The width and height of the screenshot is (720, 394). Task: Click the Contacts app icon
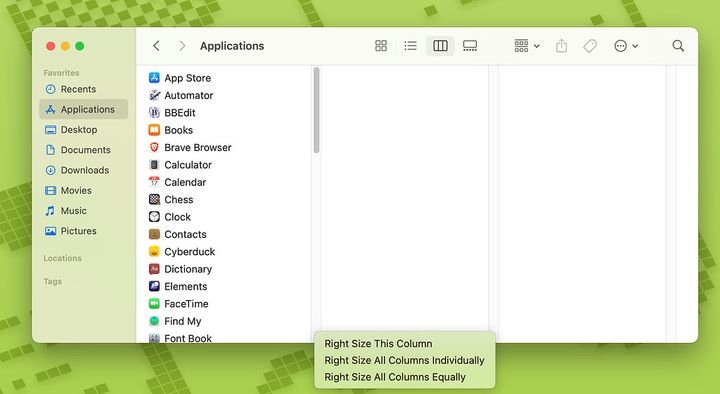(x=154, y=234)
